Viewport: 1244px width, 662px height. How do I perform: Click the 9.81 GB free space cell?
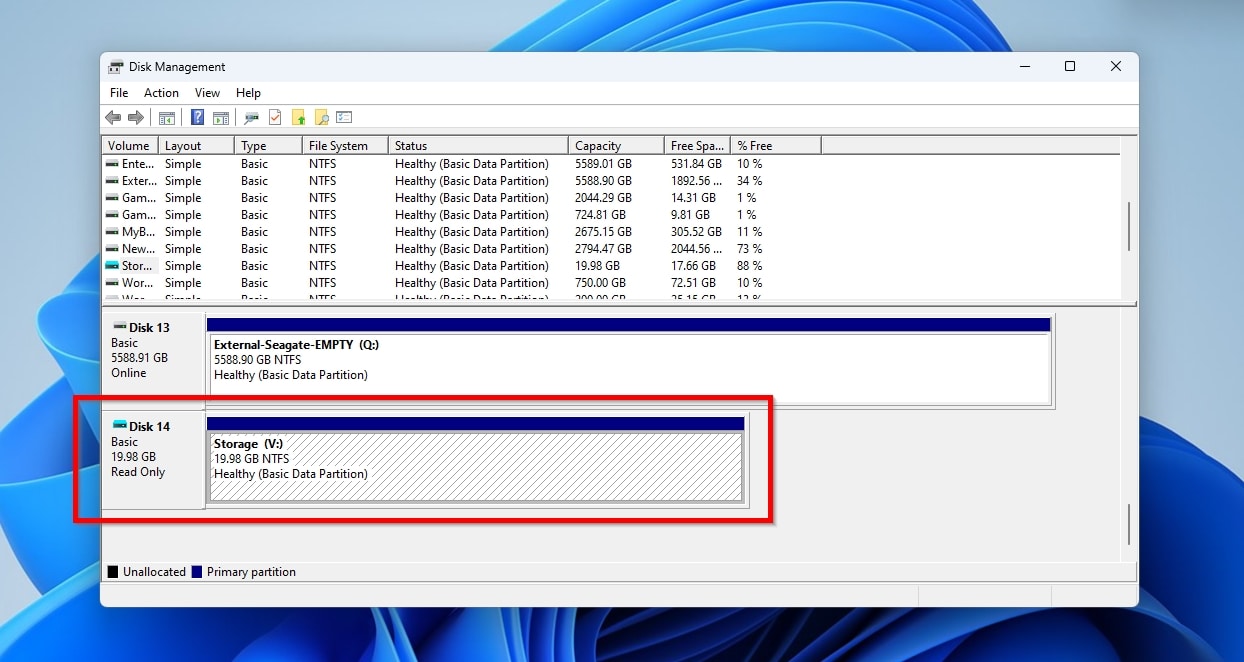coord(690,215)
